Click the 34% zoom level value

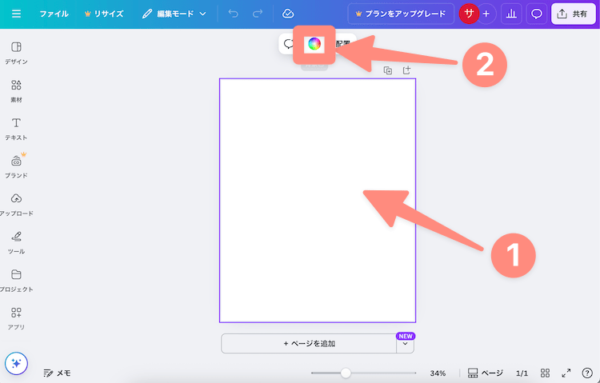pyautogui.click(x=438, y=373)
